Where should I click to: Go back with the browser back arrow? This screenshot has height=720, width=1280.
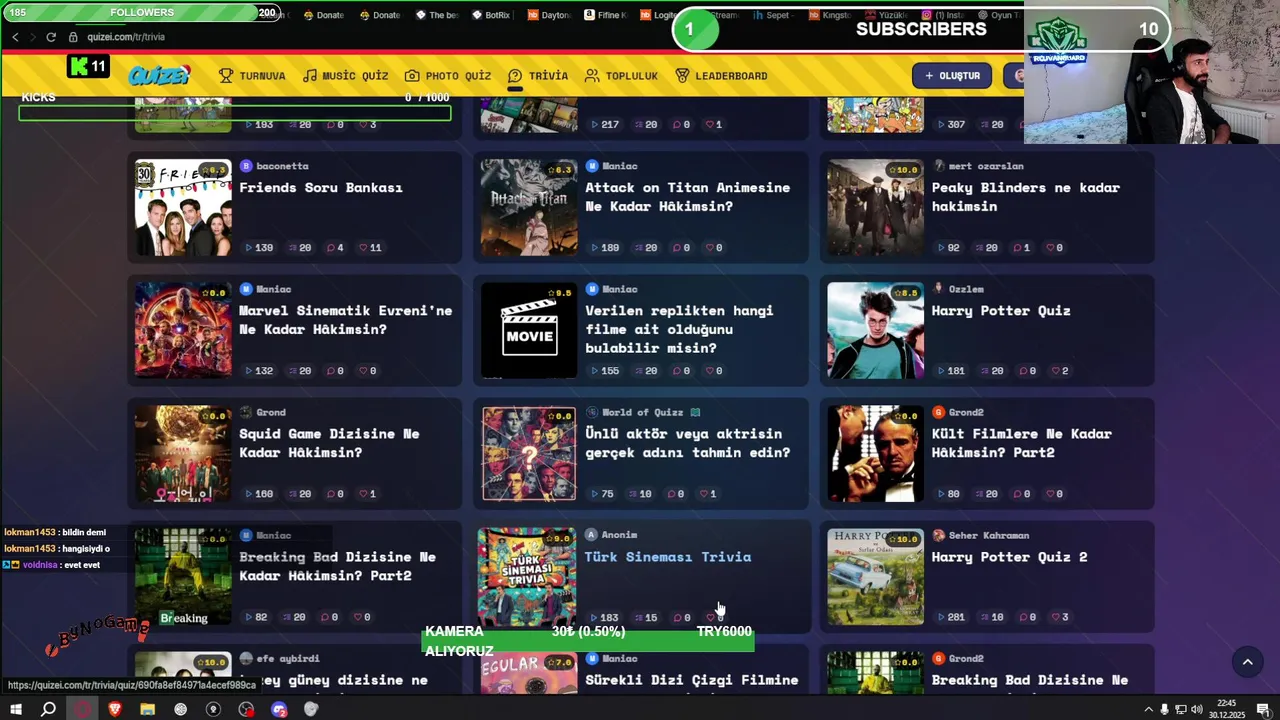[15, 37]
